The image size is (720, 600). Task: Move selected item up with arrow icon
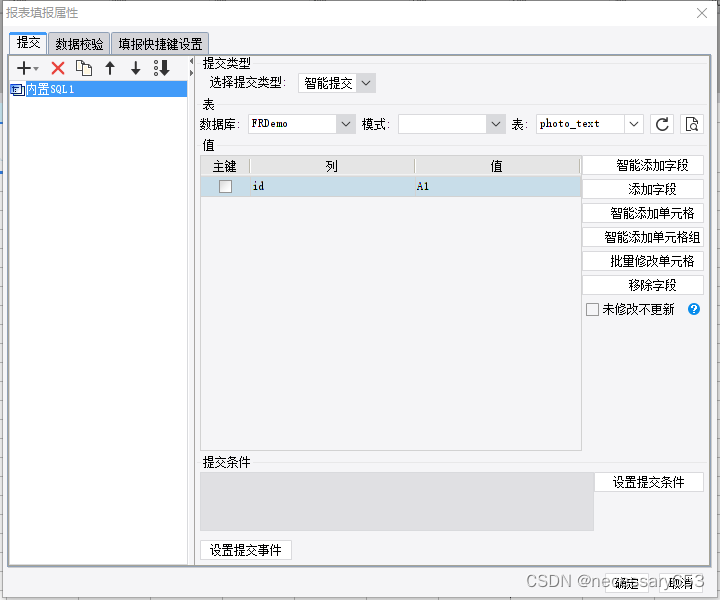point(110,68)
